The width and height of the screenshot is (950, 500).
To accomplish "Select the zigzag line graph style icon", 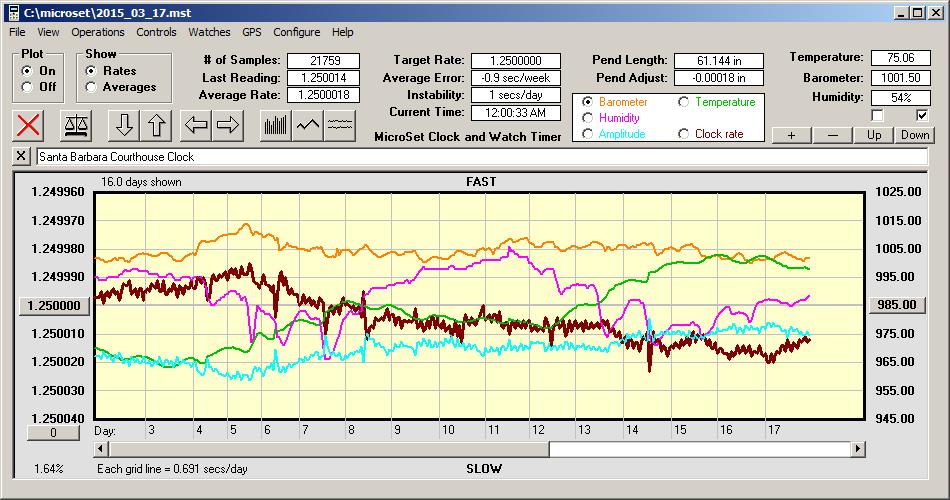I will [308, 125].
